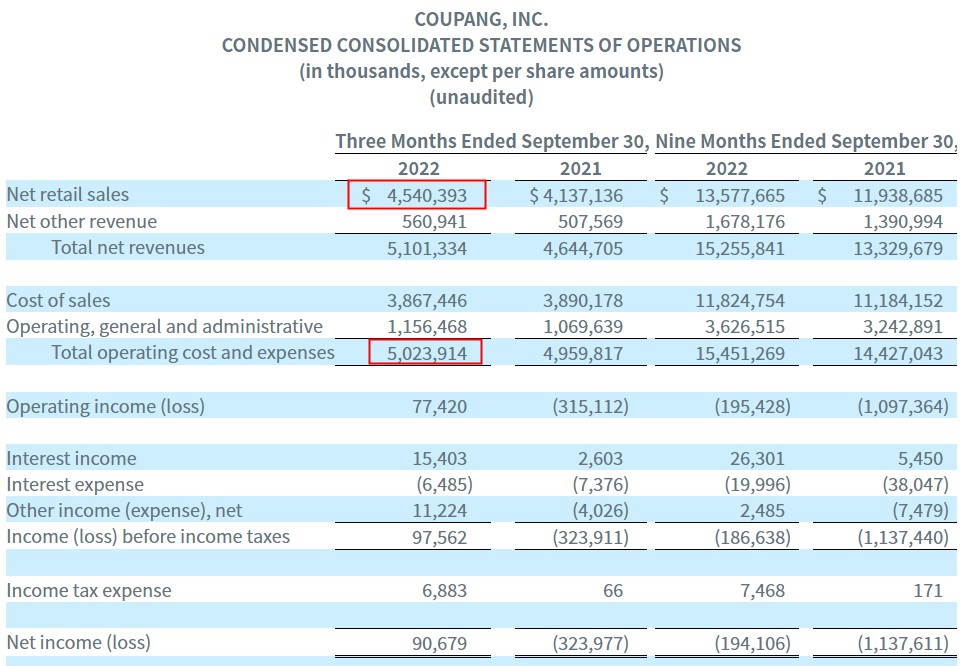Click the "in thousands, except per share amounts" note

pos(481,71)
